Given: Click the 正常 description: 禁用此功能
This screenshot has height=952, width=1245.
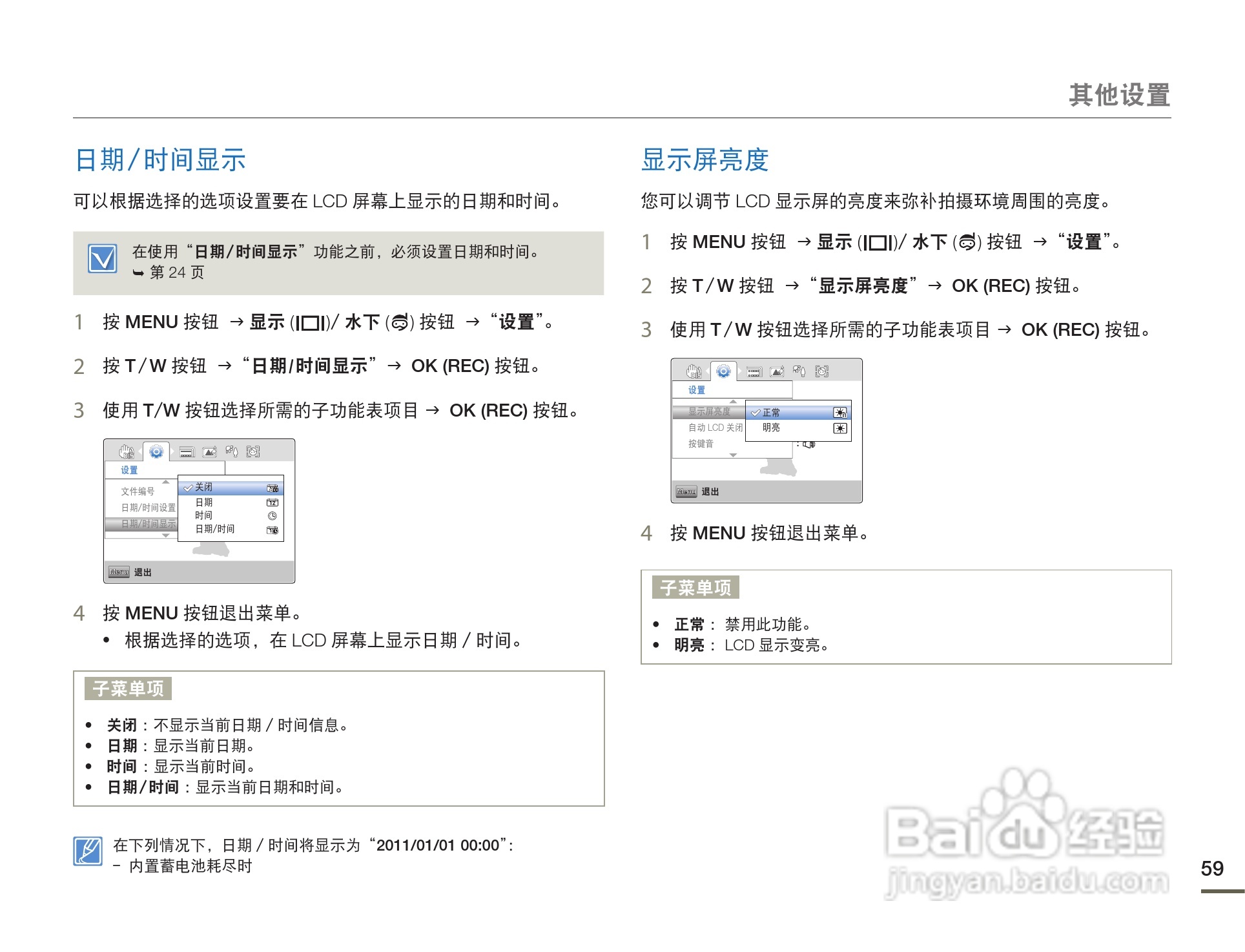Looking at the screenshot, I should [743, 625].
